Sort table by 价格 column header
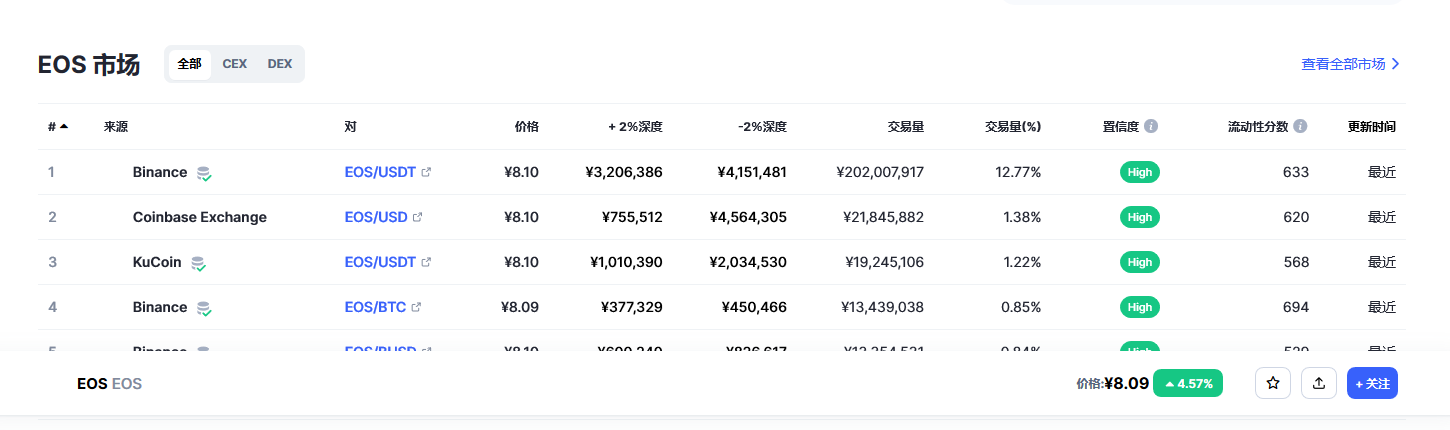 (x=526, y=127)
